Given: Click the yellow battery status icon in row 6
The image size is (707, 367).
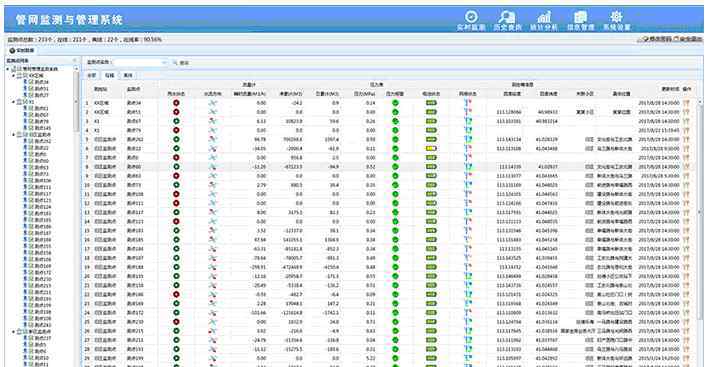Looking at the screenshot, I should (431, 148).
